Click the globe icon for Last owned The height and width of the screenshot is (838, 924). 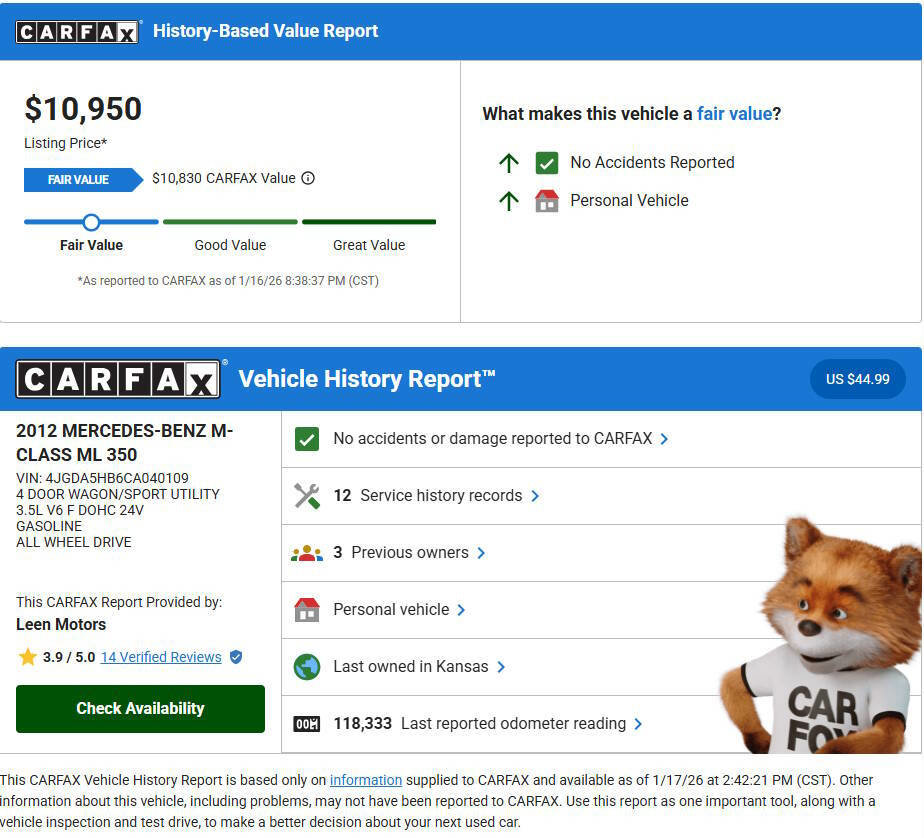tap(307, 667)
